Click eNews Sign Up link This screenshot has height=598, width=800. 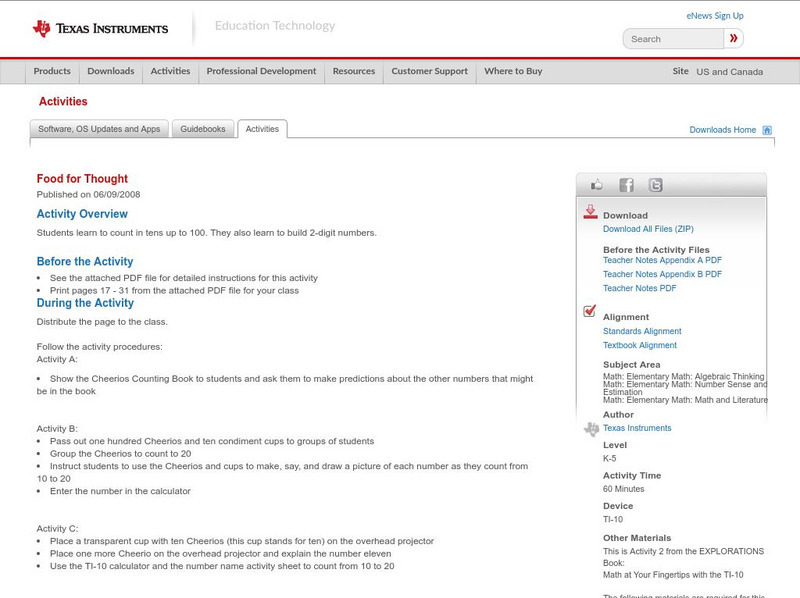pos(715,16)
